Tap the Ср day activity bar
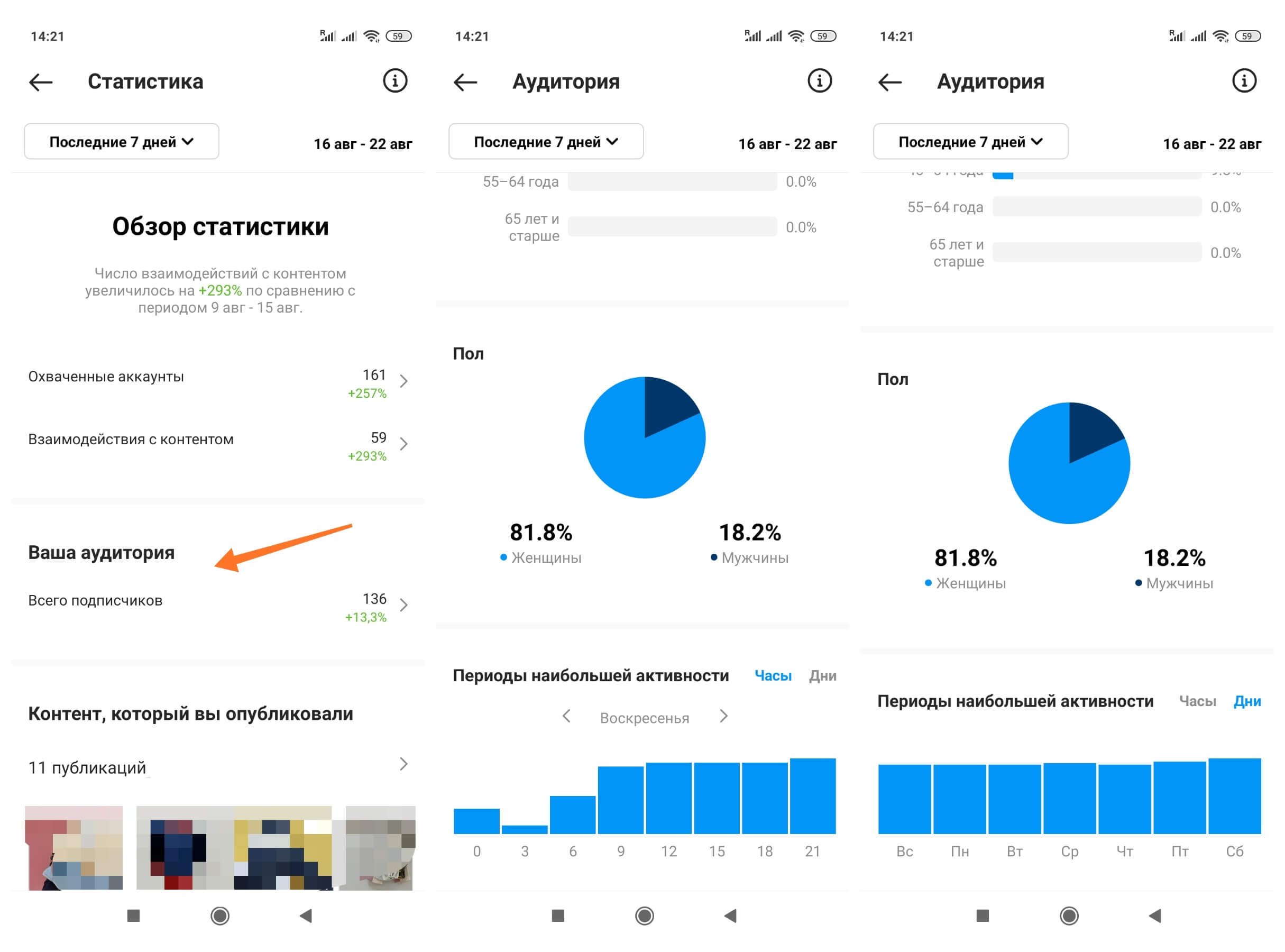 [x=1070, y=799]
